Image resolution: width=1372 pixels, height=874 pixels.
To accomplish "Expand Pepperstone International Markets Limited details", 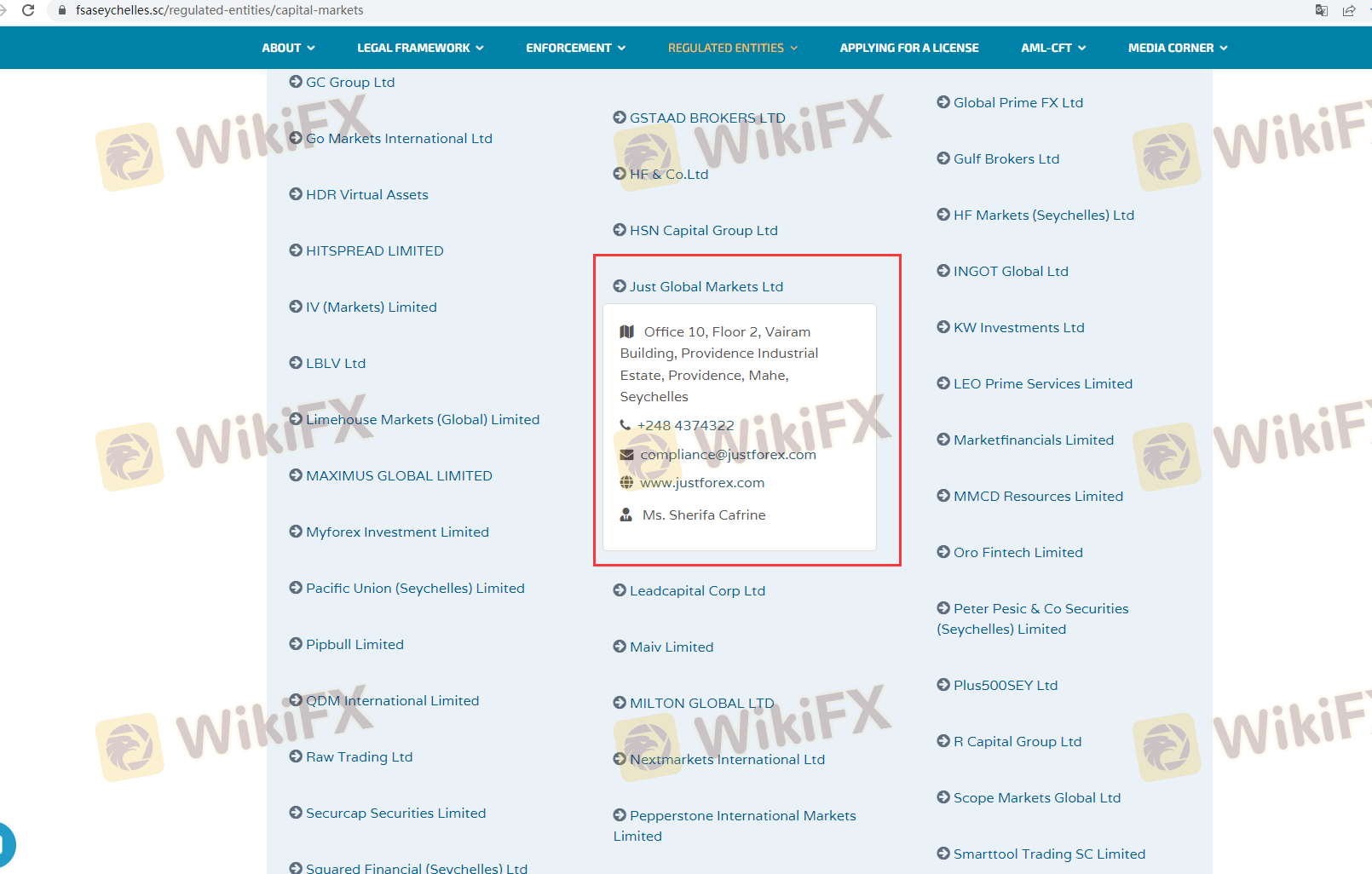I will [742, 816].
